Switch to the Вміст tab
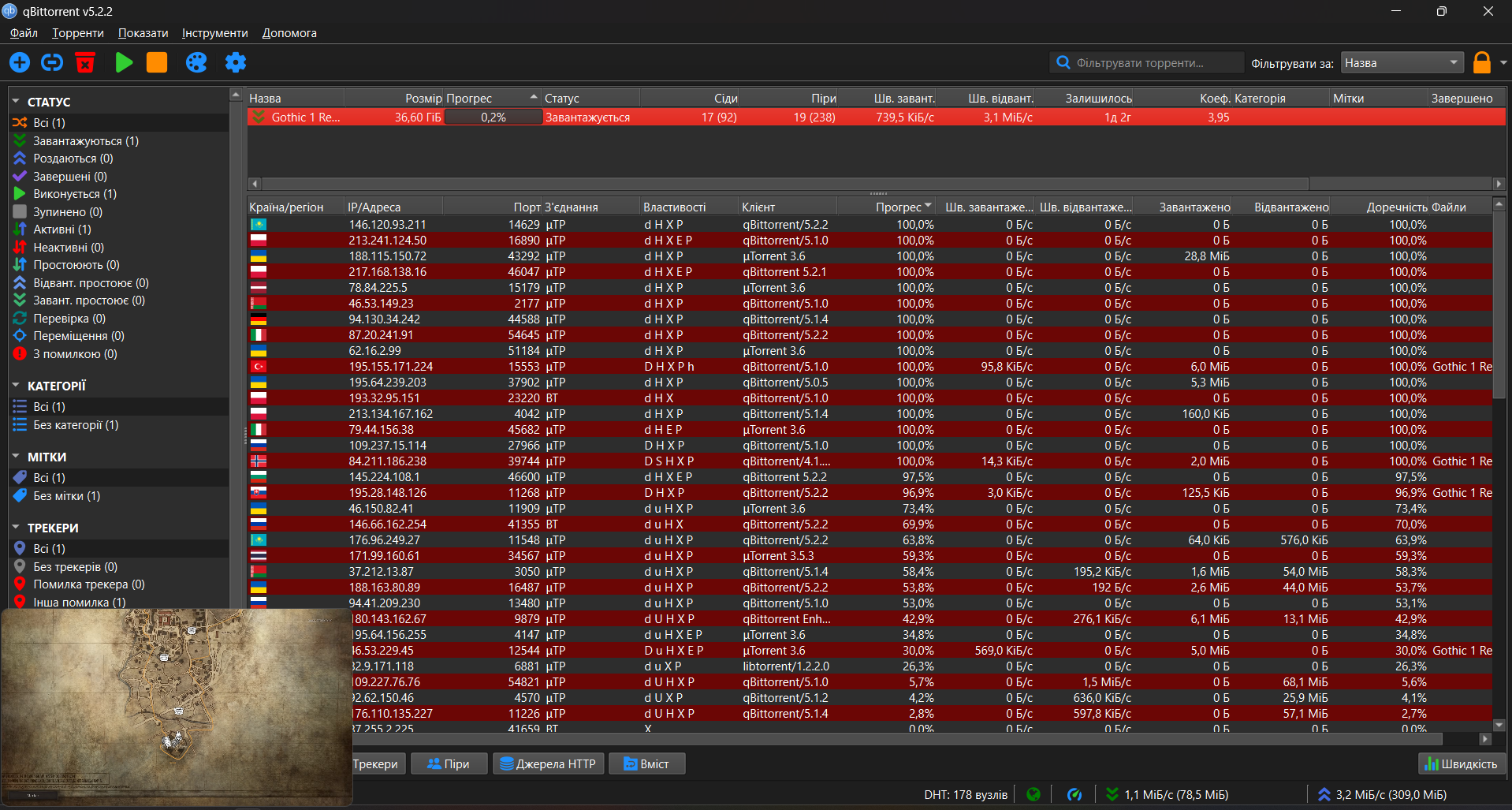 pos(646,763)
